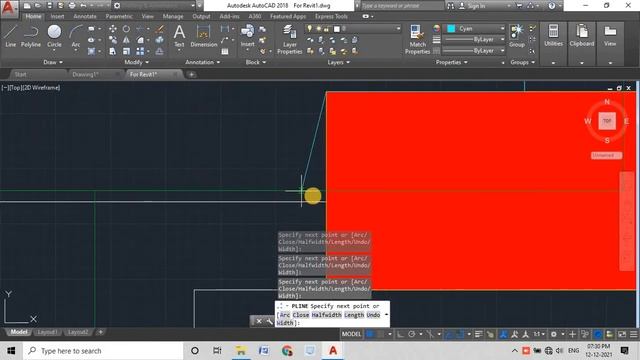Toggle ortho mode in status bar
The image size is (640, 360).
[400, 334]
